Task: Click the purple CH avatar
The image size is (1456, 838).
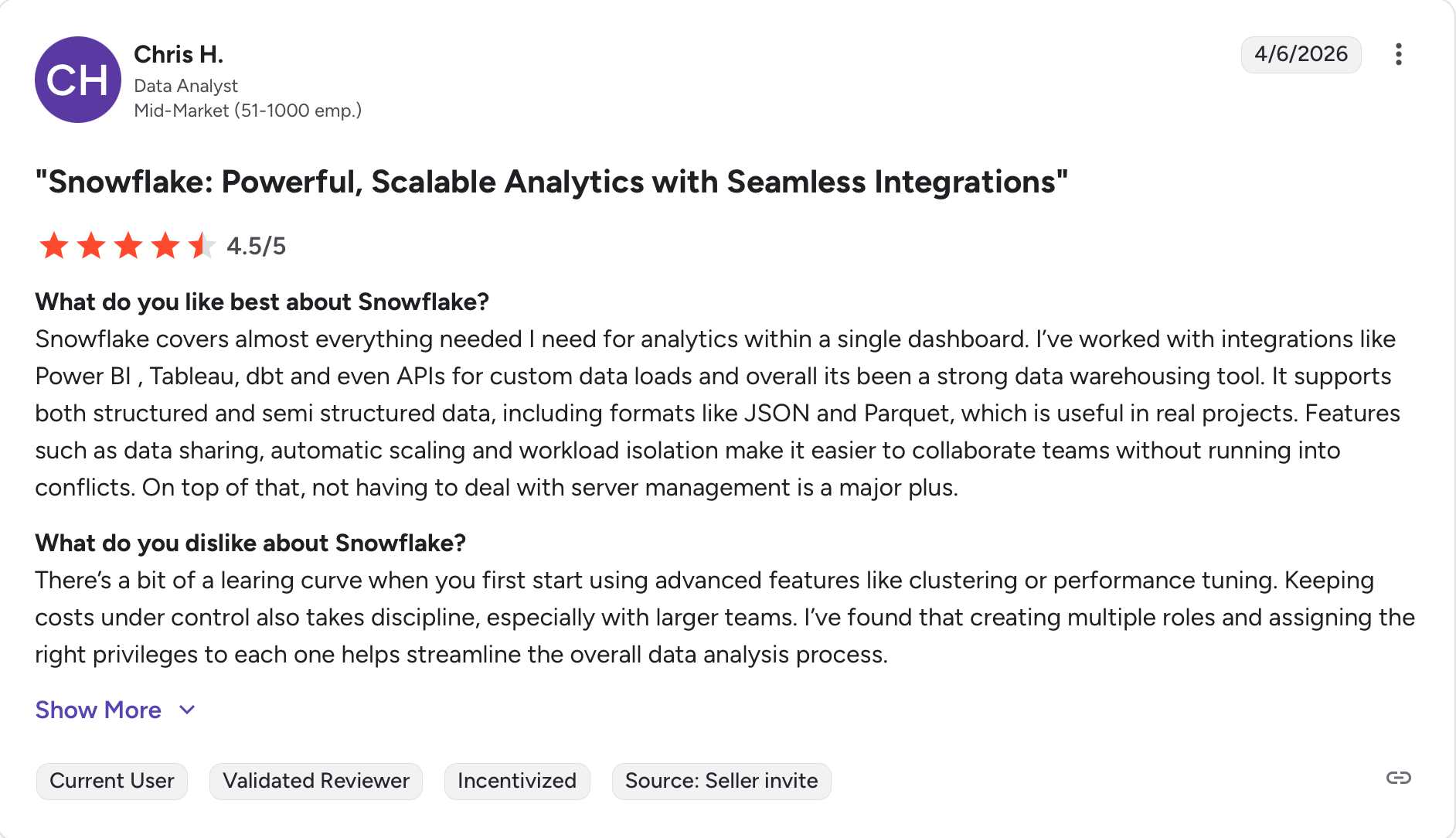Action: [x=78, y=80]
